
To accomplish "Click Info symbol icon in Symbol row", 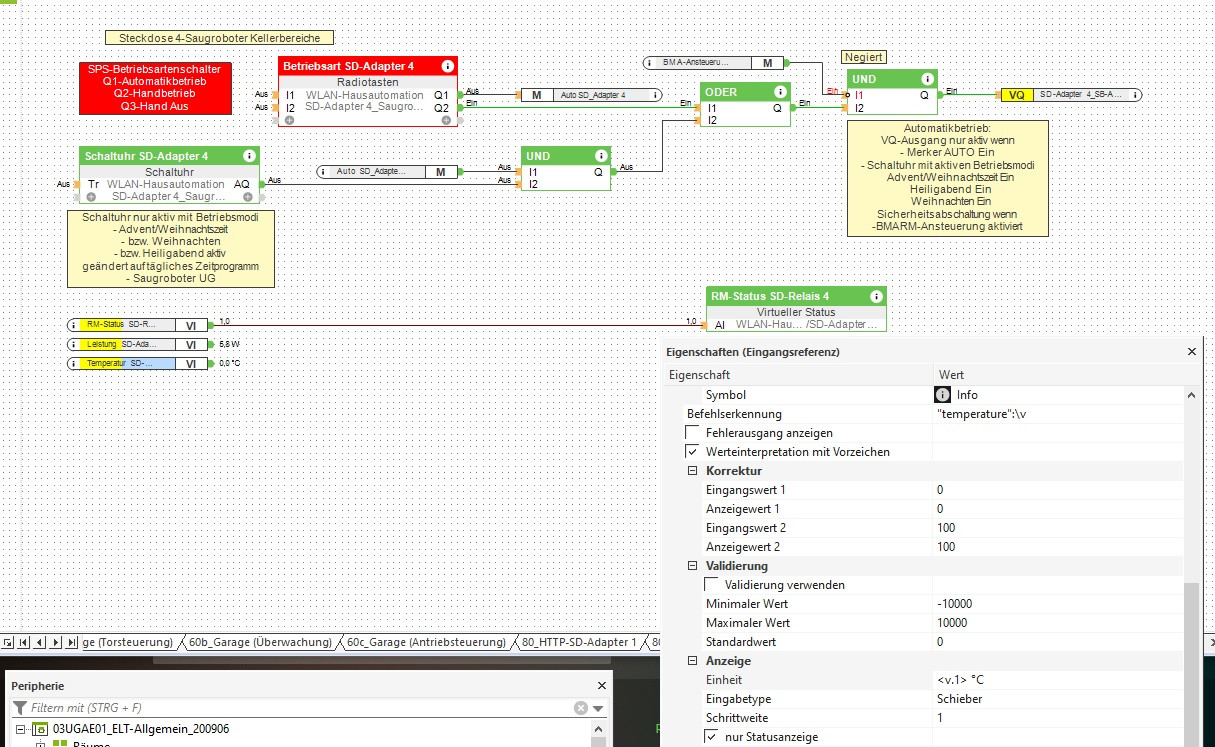I will click(x=943, y=395).
